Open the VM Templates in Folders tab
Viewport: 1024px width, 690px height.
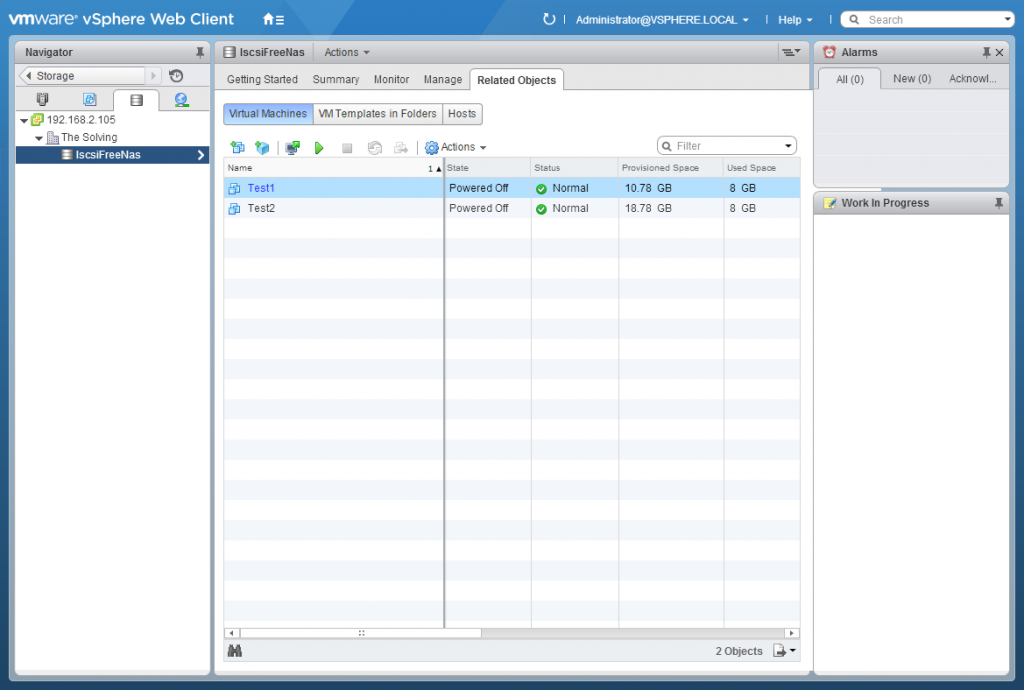[378, 114]
